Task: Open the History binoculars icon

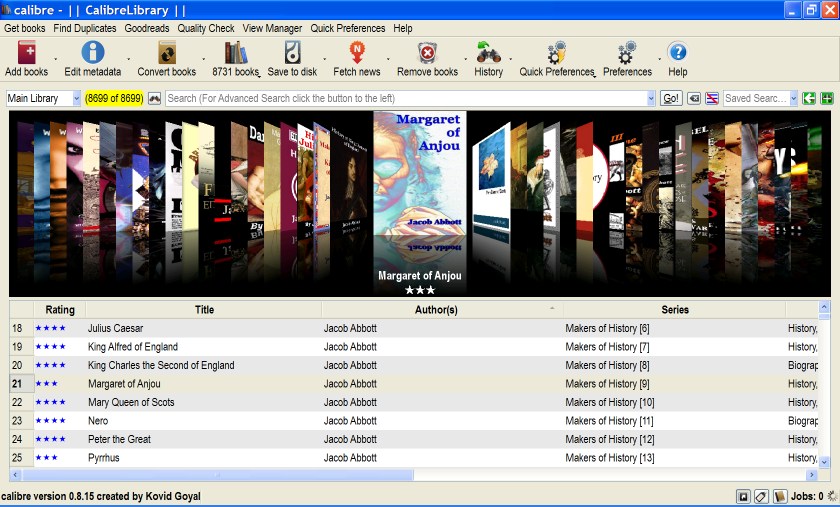Action: [x=488, y=53]
